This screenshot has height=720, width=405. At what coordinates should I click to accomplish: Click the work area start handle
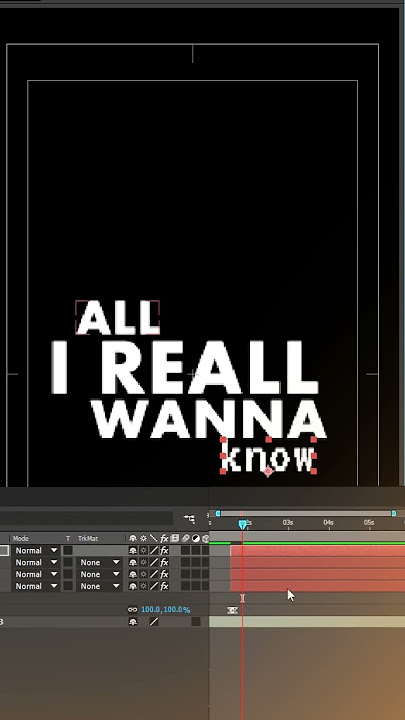[218, 513]
